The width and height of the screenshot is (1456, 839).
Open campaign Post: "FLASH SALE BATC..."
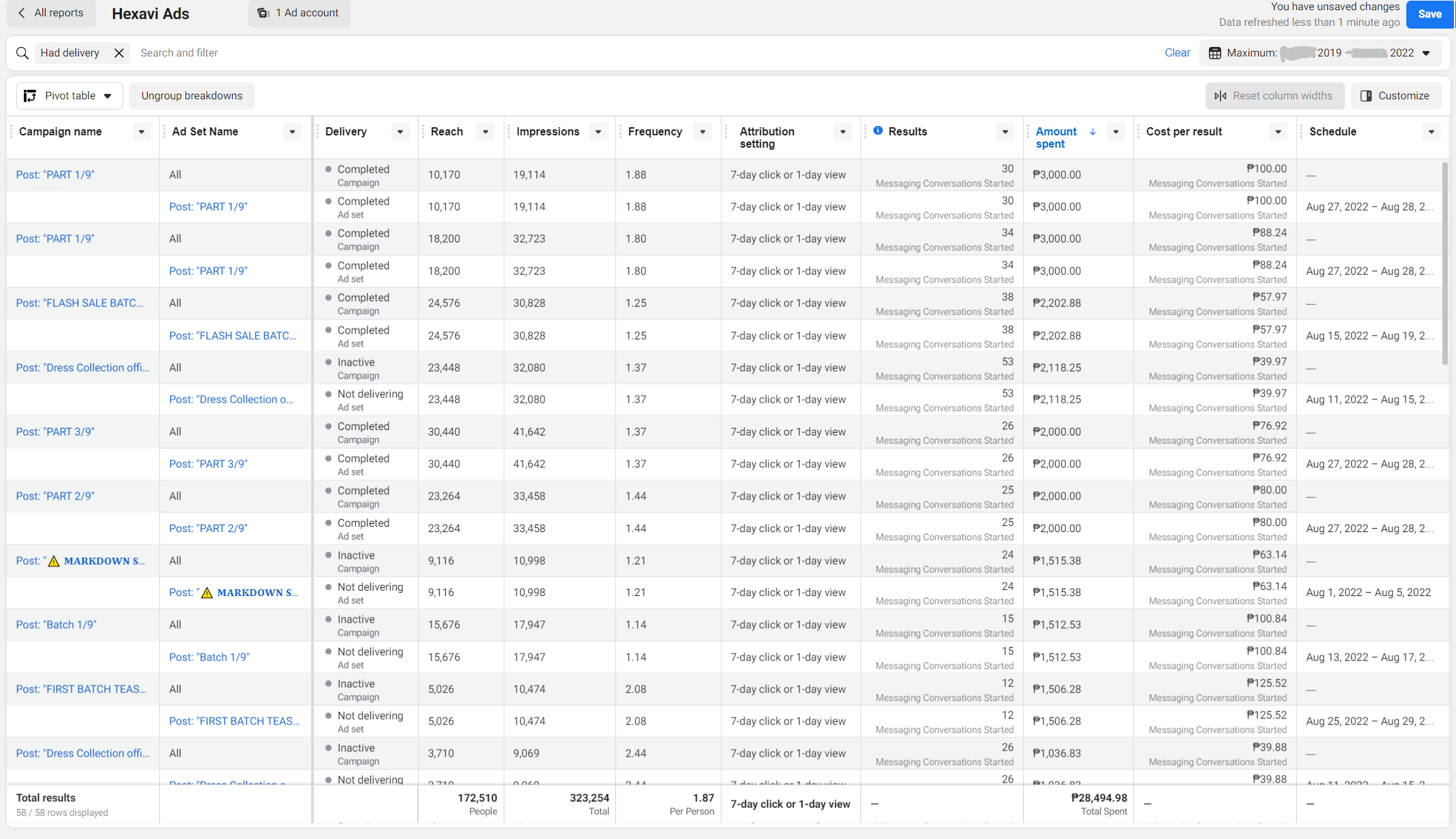(80, 303)
